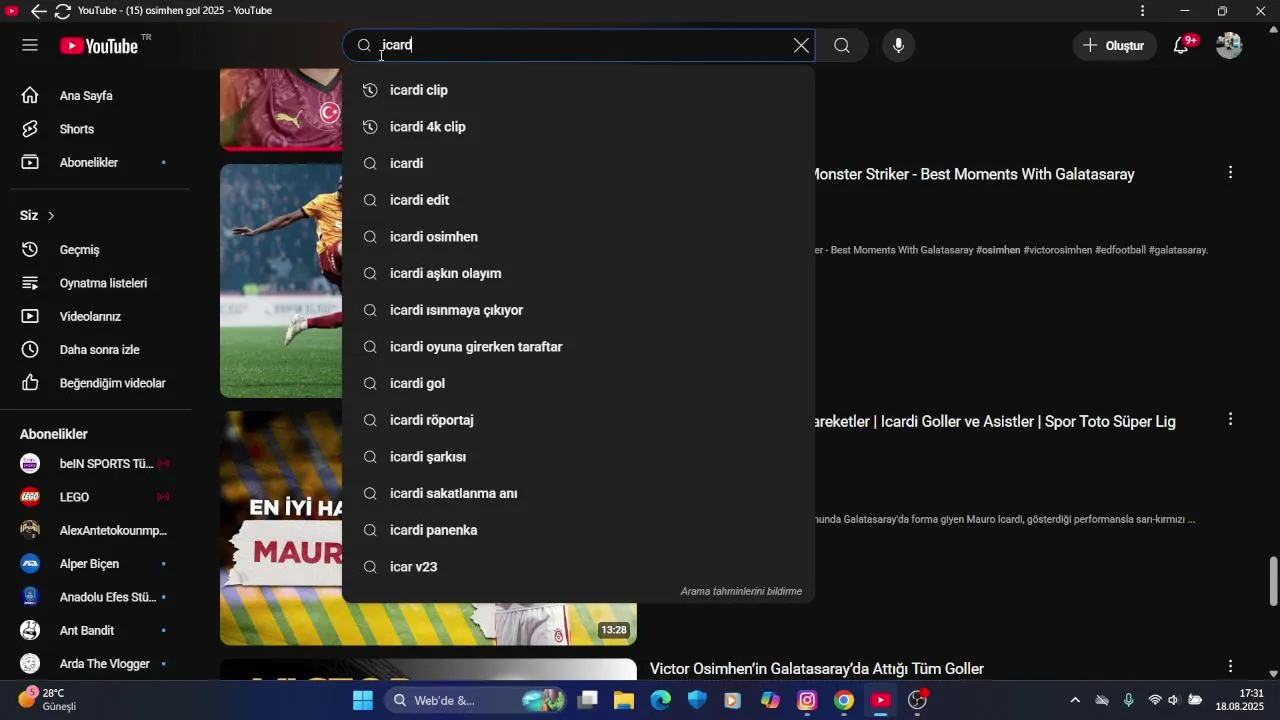Image resolution: width=1280 pixels, height=720 pixels.
Task: Show hidden tray icons chevron
Action: click(x=1075, y=700)
